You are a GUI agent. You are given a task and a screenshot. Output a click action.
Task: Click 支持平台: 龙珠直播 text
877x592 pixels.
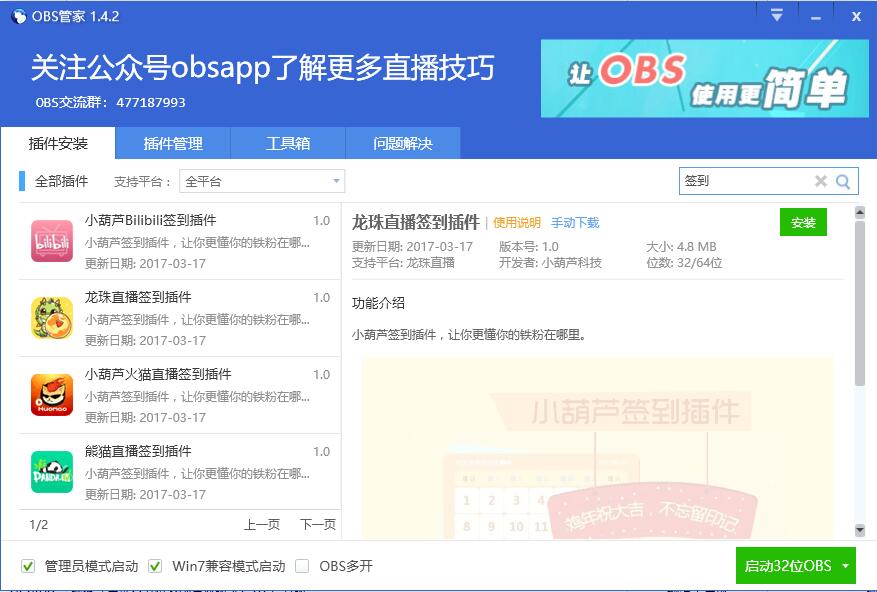click(403, 262)
